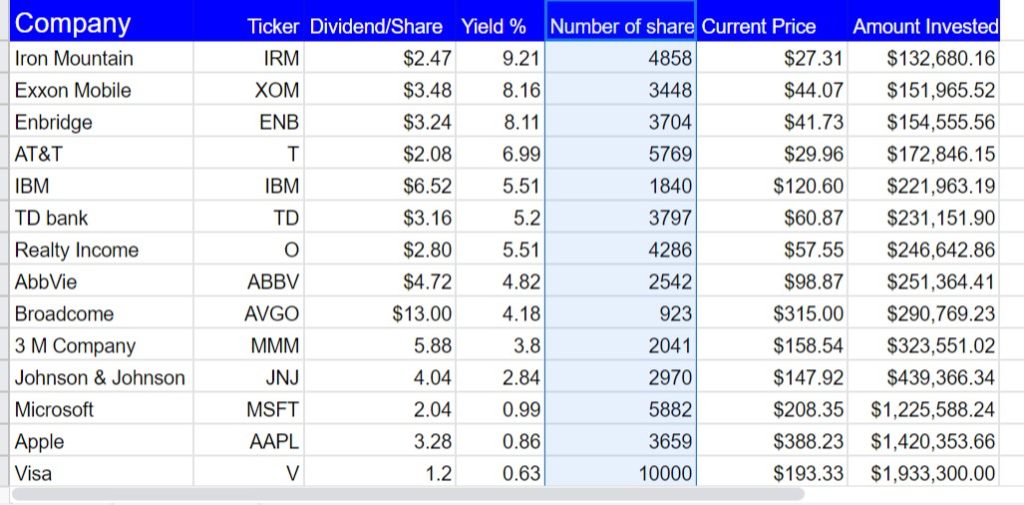Select the ABBV ticker cell
Screen dimensions: 1024x505
click(x=249, y=282)
